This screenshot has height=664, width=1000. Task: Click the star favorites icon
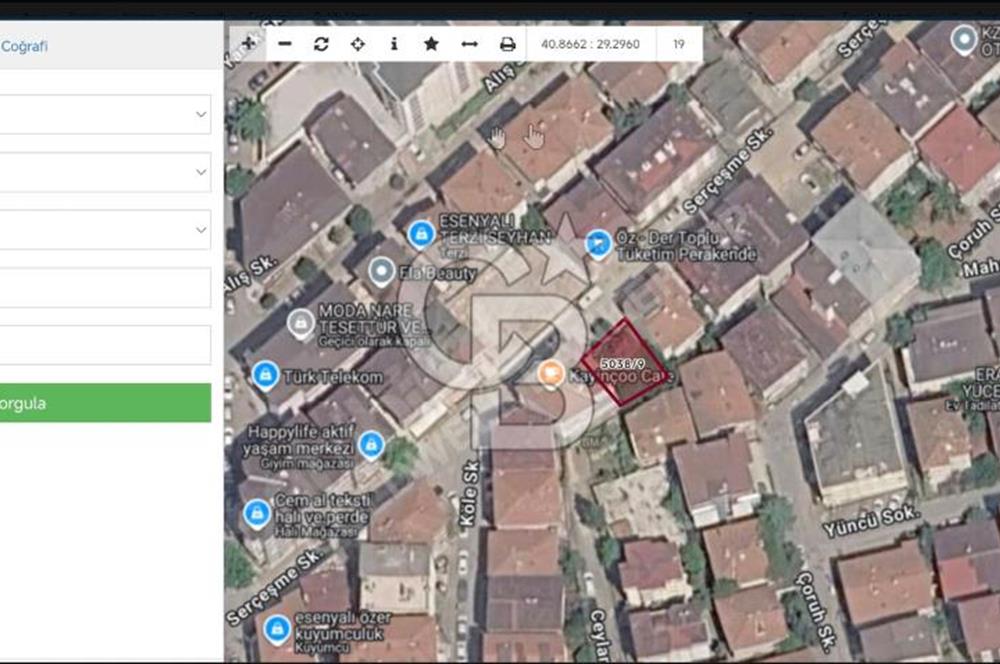[431, 43]
